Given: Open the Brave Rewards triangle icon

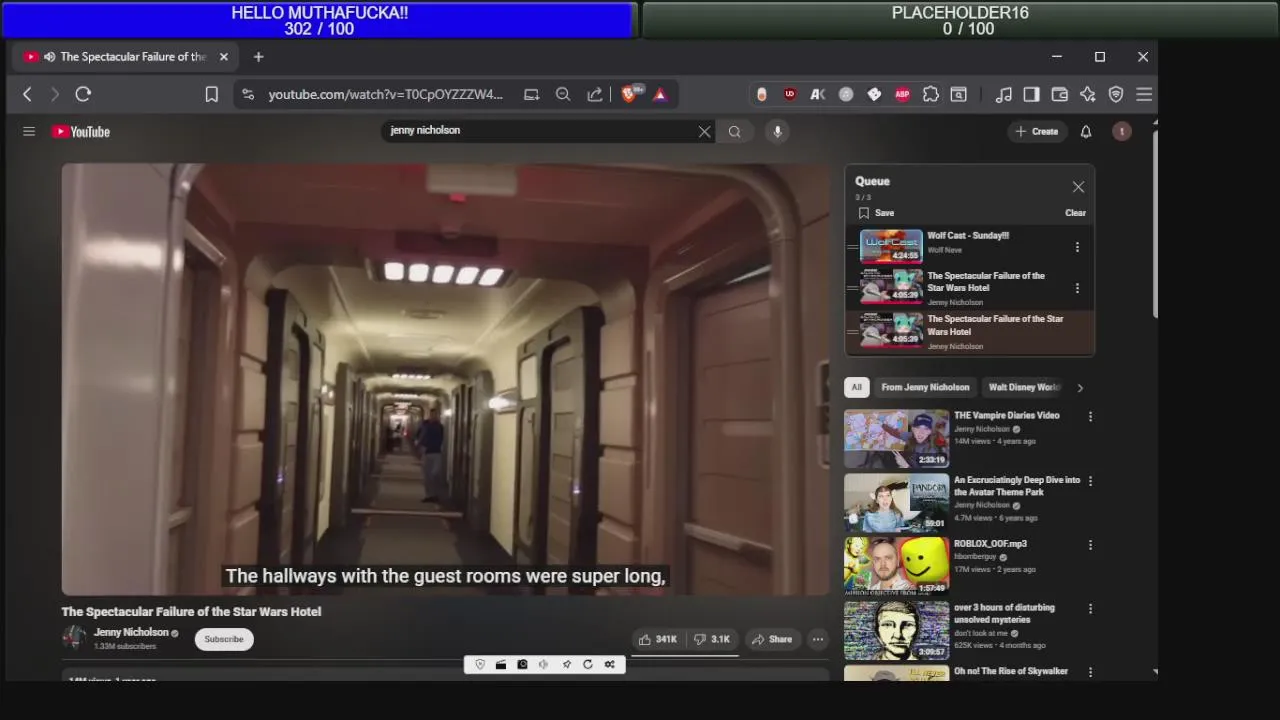Looking at the screenshot, I should click(x=660, y=94).
